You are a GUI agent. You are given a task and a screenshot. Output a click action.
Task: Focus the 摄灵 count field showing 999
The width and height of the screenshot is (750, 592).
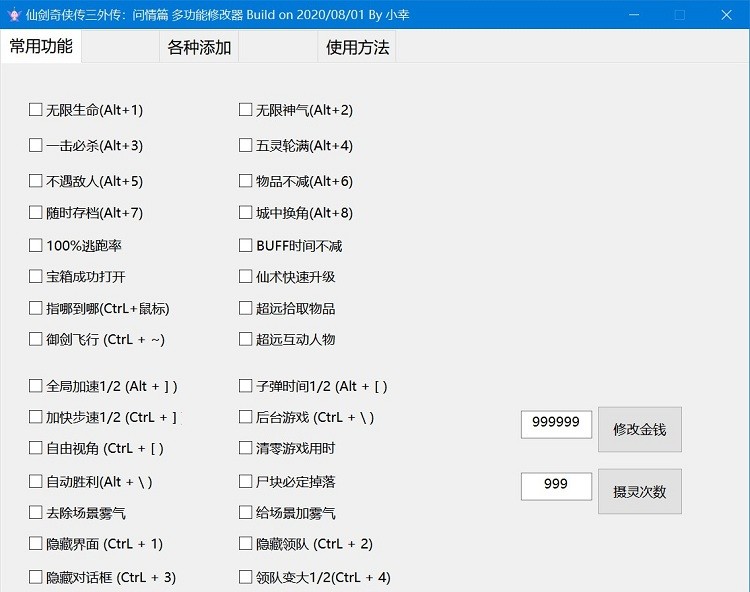pos(556,486)
